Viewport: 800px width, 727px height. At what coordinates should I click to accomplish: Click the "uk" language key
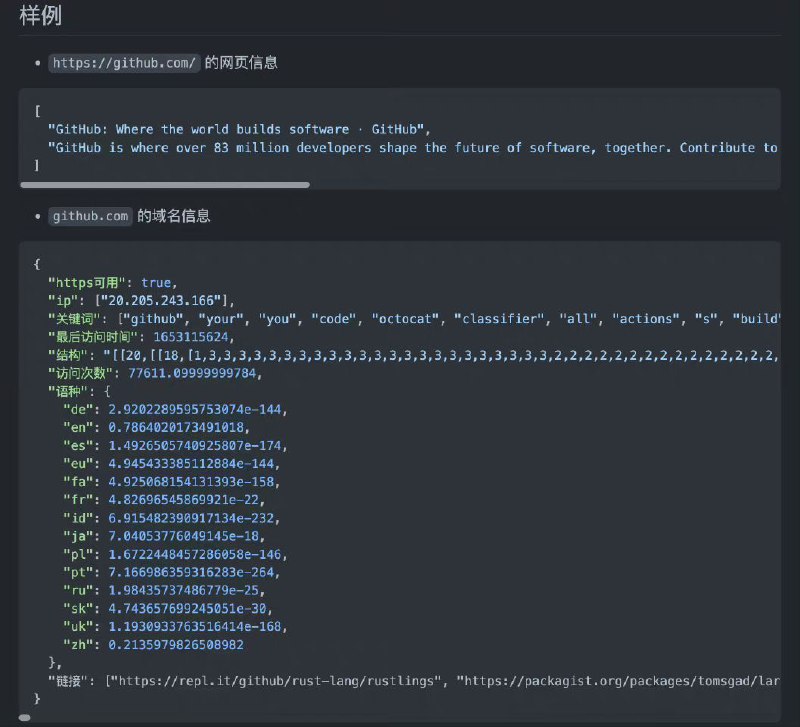[x=78, y=626]
